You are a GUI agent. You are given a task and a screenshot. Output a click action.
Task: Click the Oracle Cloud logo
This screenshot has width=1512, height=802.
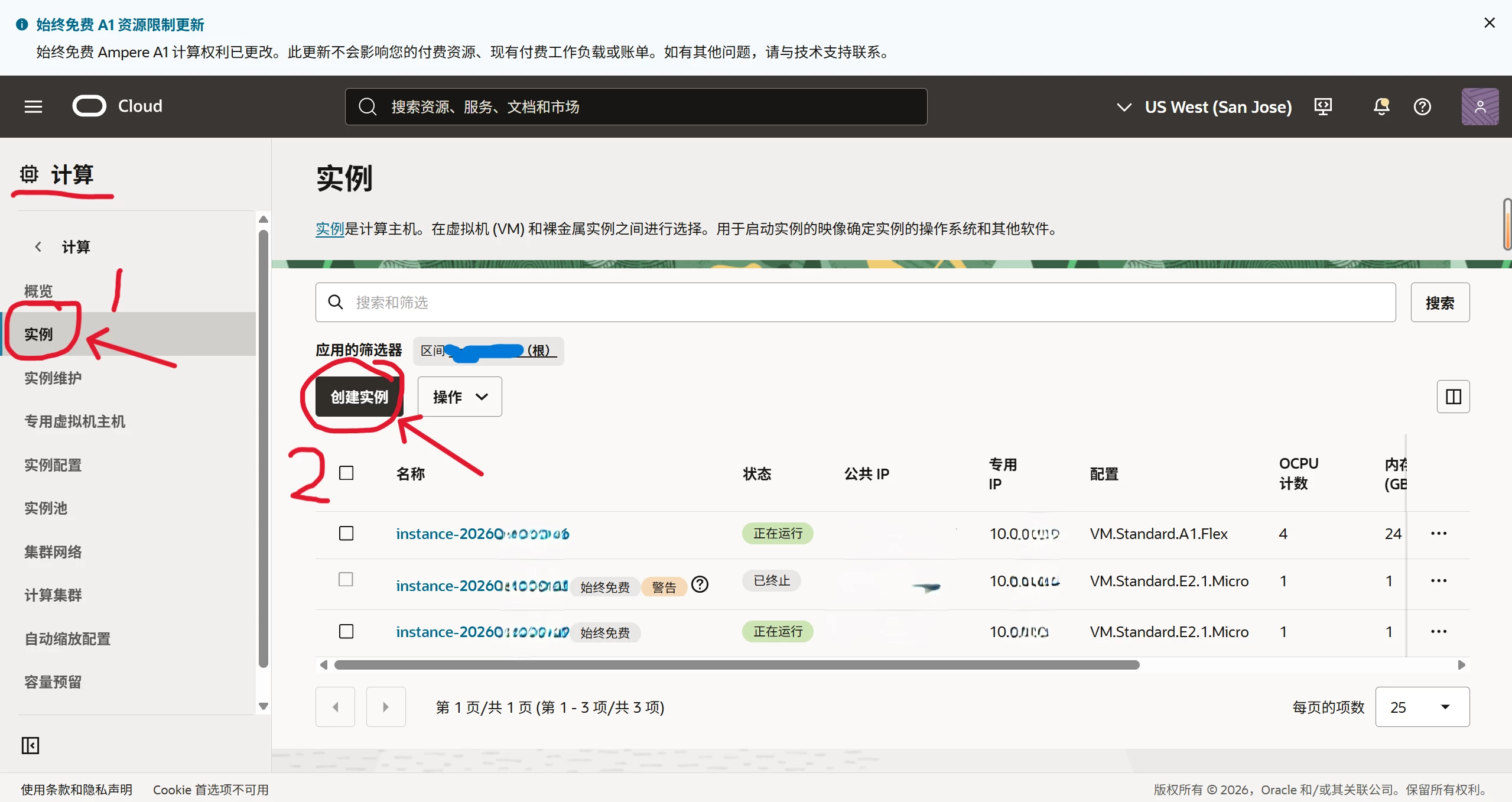point(117,106)
